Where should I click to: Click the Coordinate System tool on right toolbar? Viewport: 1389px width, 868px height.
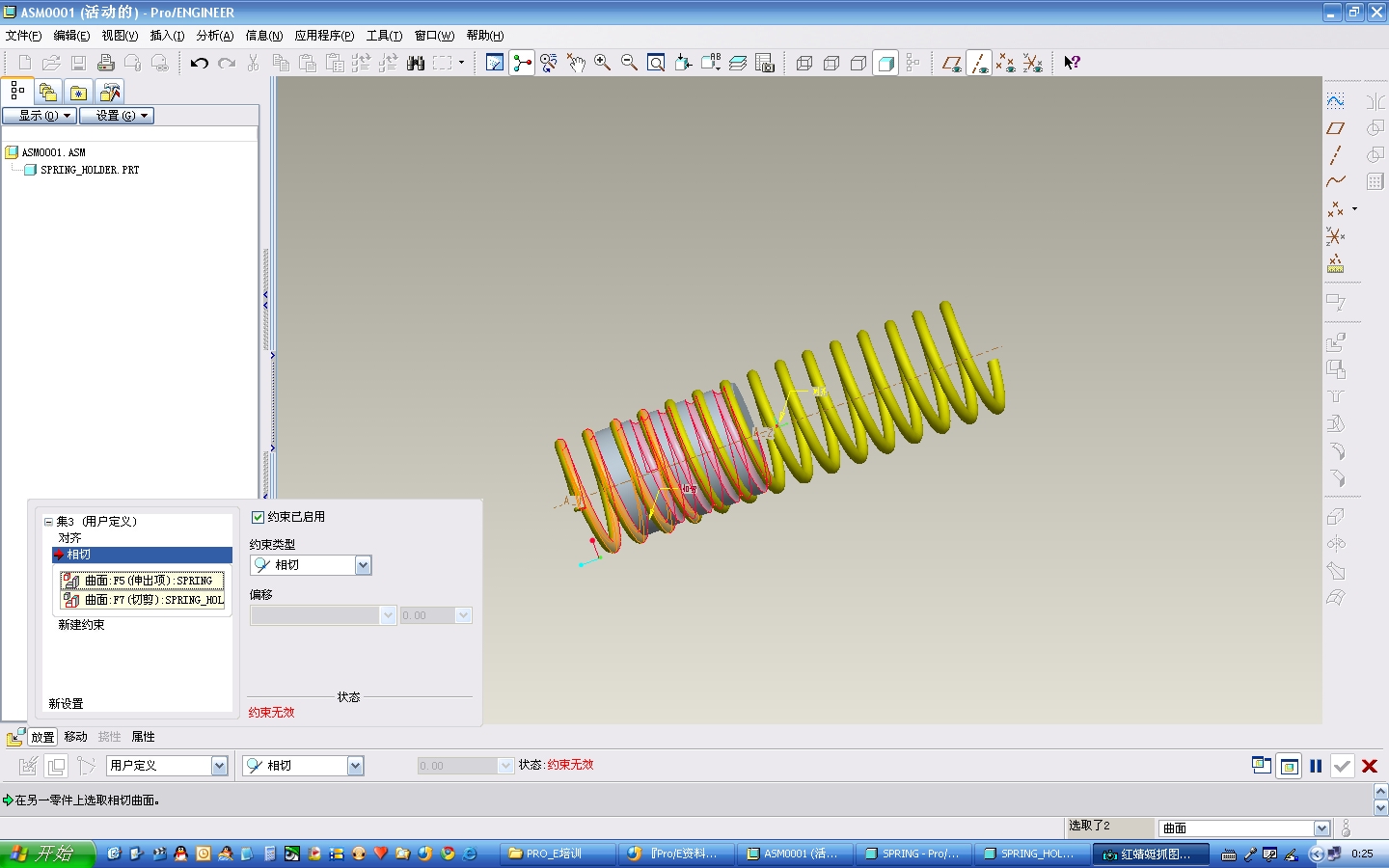pyautogui.click(x=1336, y=236)
